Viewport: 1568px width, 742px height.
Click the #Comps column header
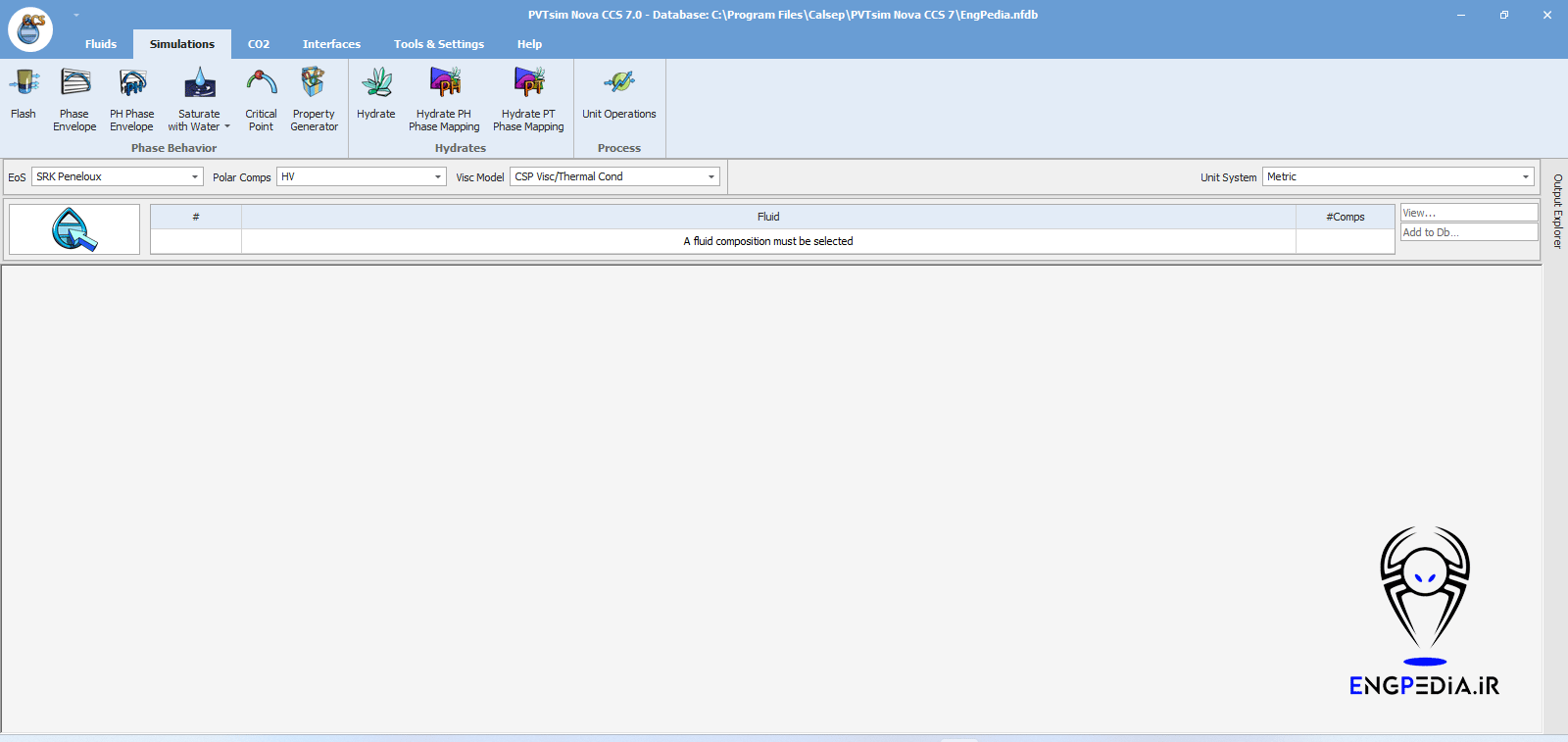[1346, 217]
